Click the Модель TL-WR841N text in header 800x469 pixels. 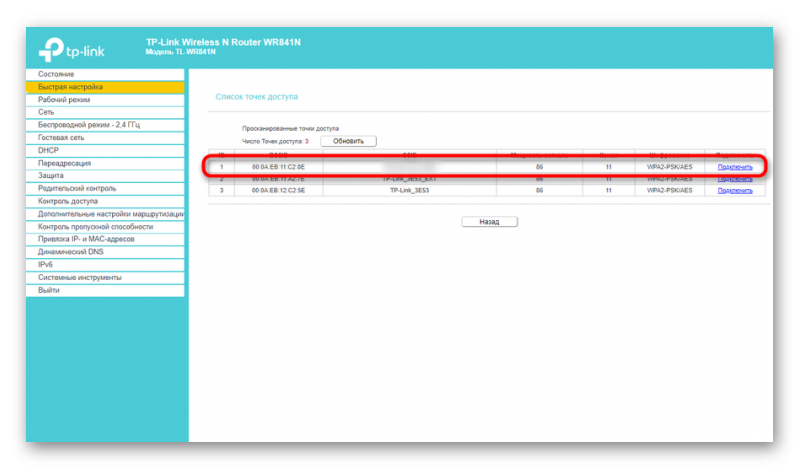click(181, 52)
